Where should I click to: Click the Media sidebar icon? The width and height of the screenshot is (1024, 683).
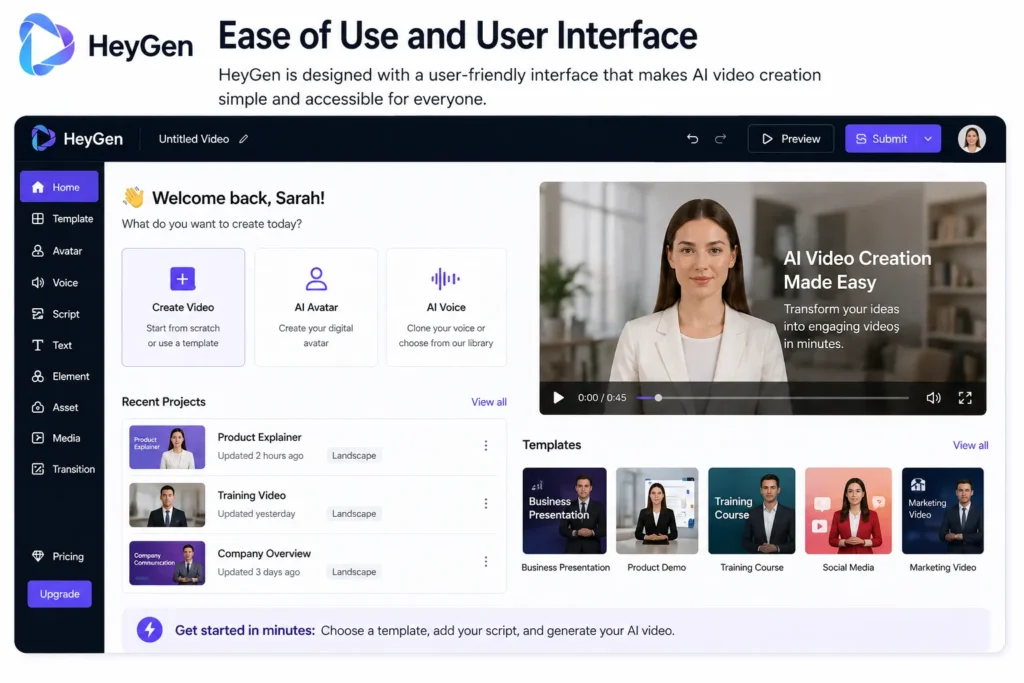click(x=38, y=437)
